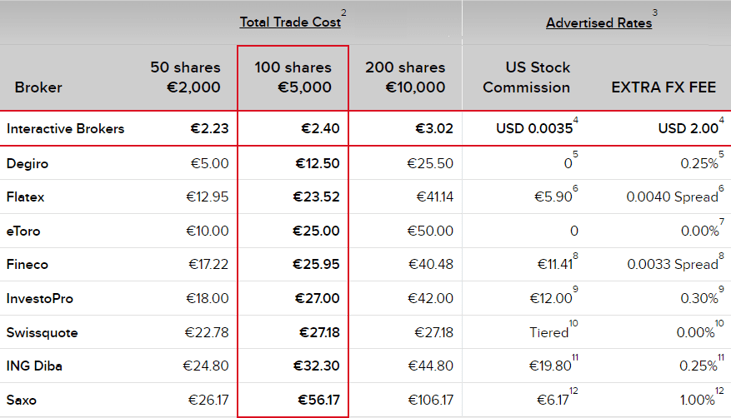Select the Flatex broker name
This screenshot has height=418, width=731.
click(25, 197)
